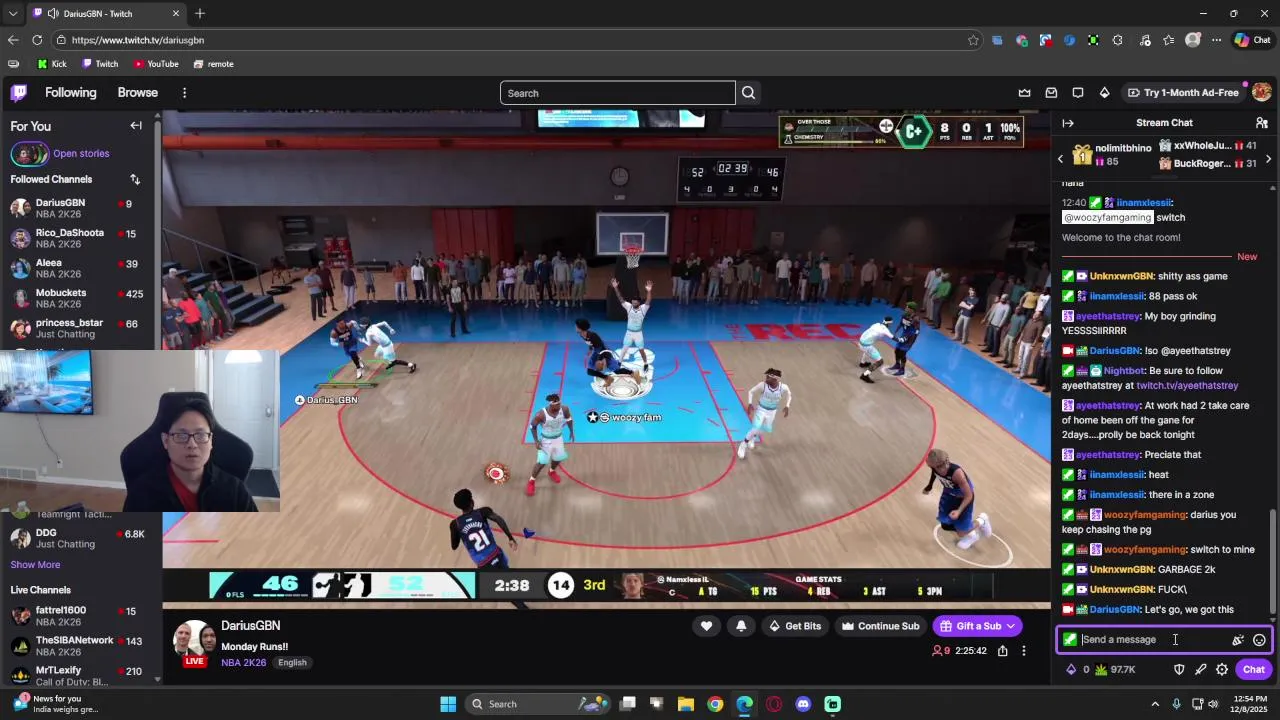Open browser settings and more menu

(1216, 40)
